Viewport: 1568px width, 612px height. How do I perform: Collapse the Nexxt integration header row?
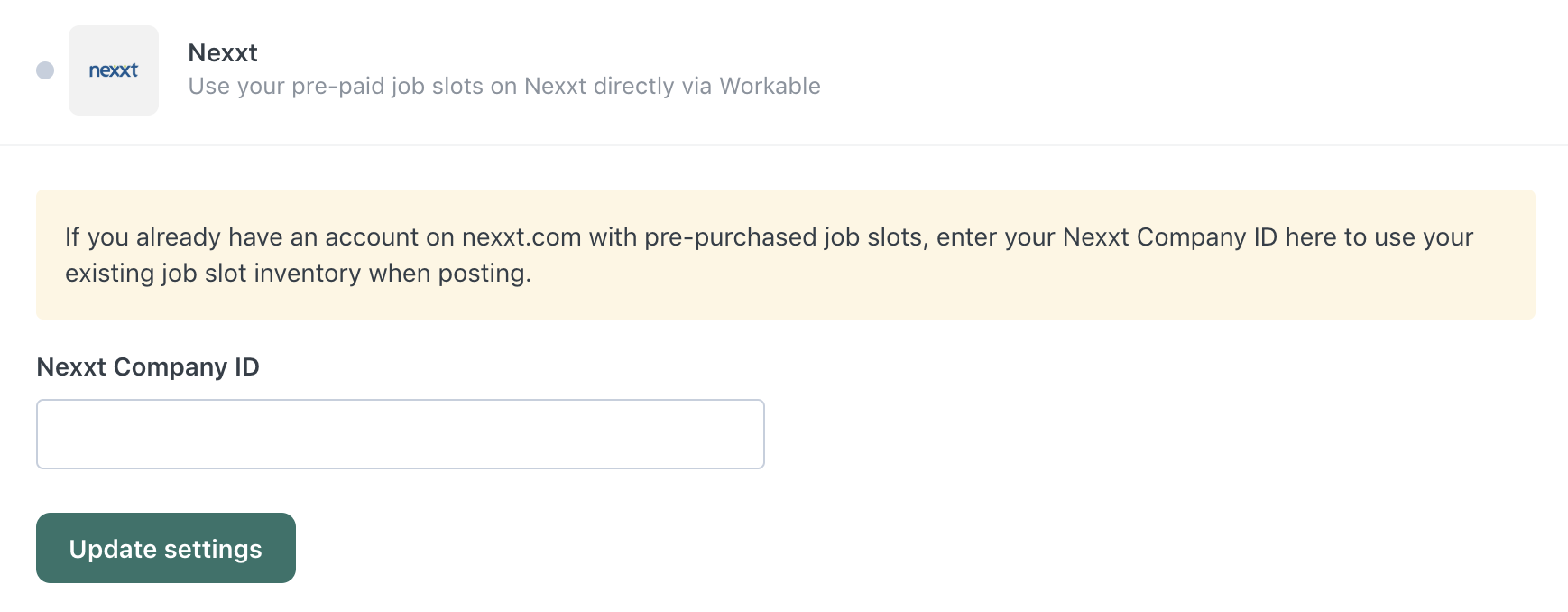pos(1083,70)
